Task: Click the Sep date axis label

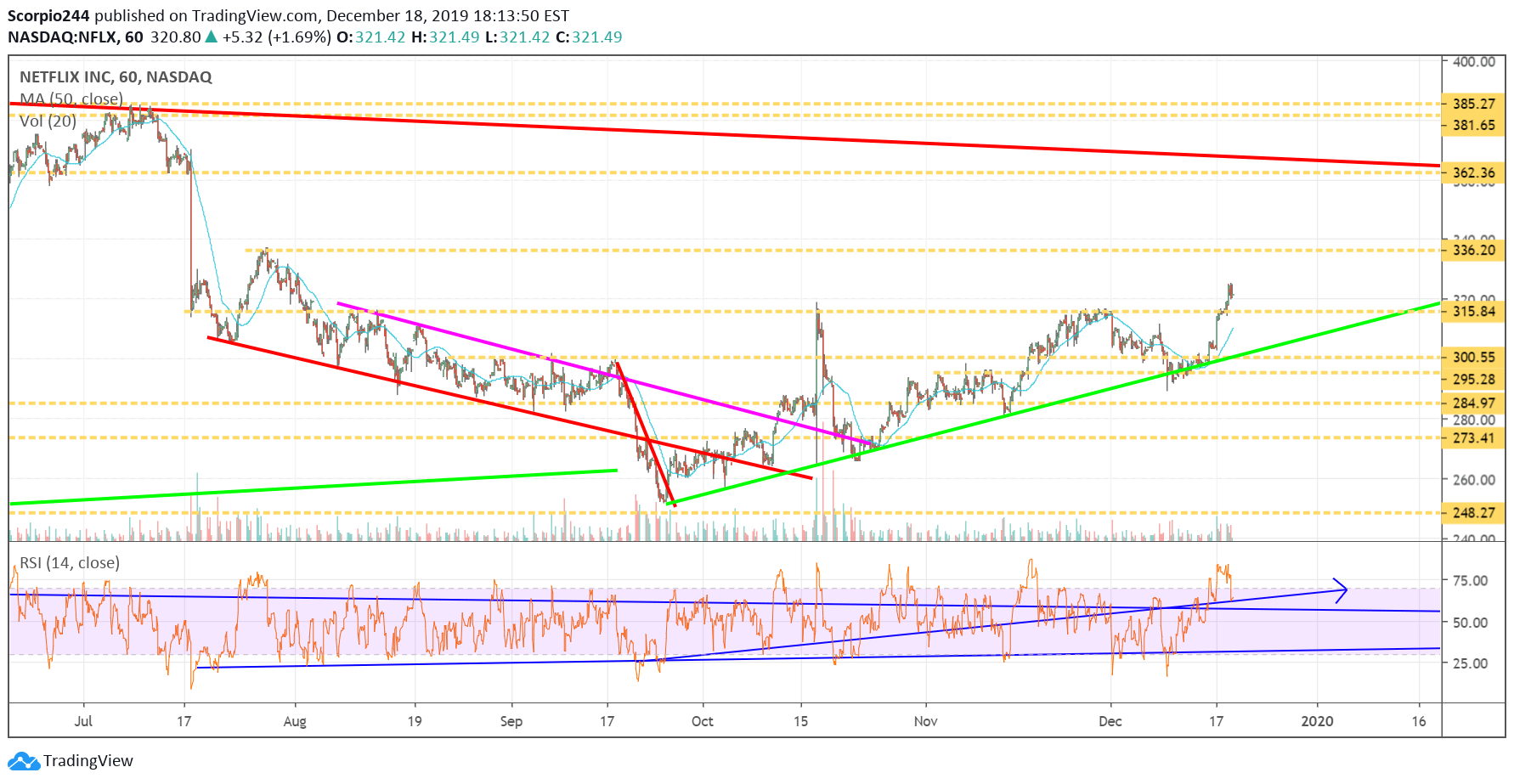Action: point(511,721)
